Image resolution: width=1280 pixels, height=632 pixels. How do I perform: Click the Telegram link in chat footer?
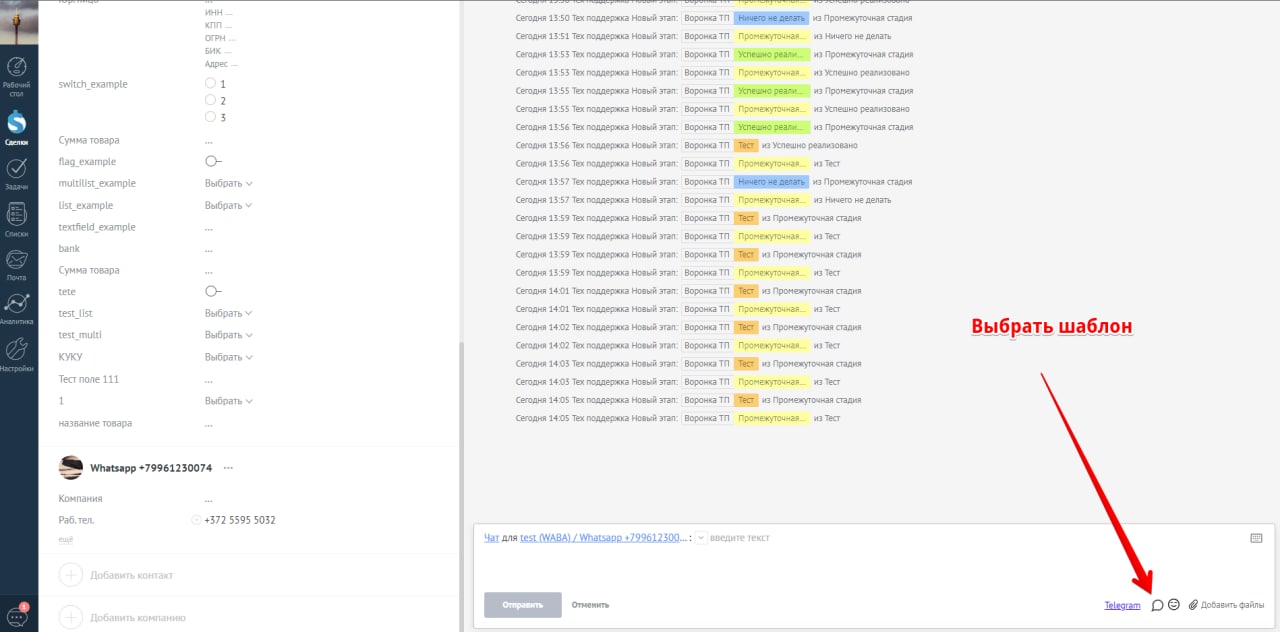(x=1122, y=605)
